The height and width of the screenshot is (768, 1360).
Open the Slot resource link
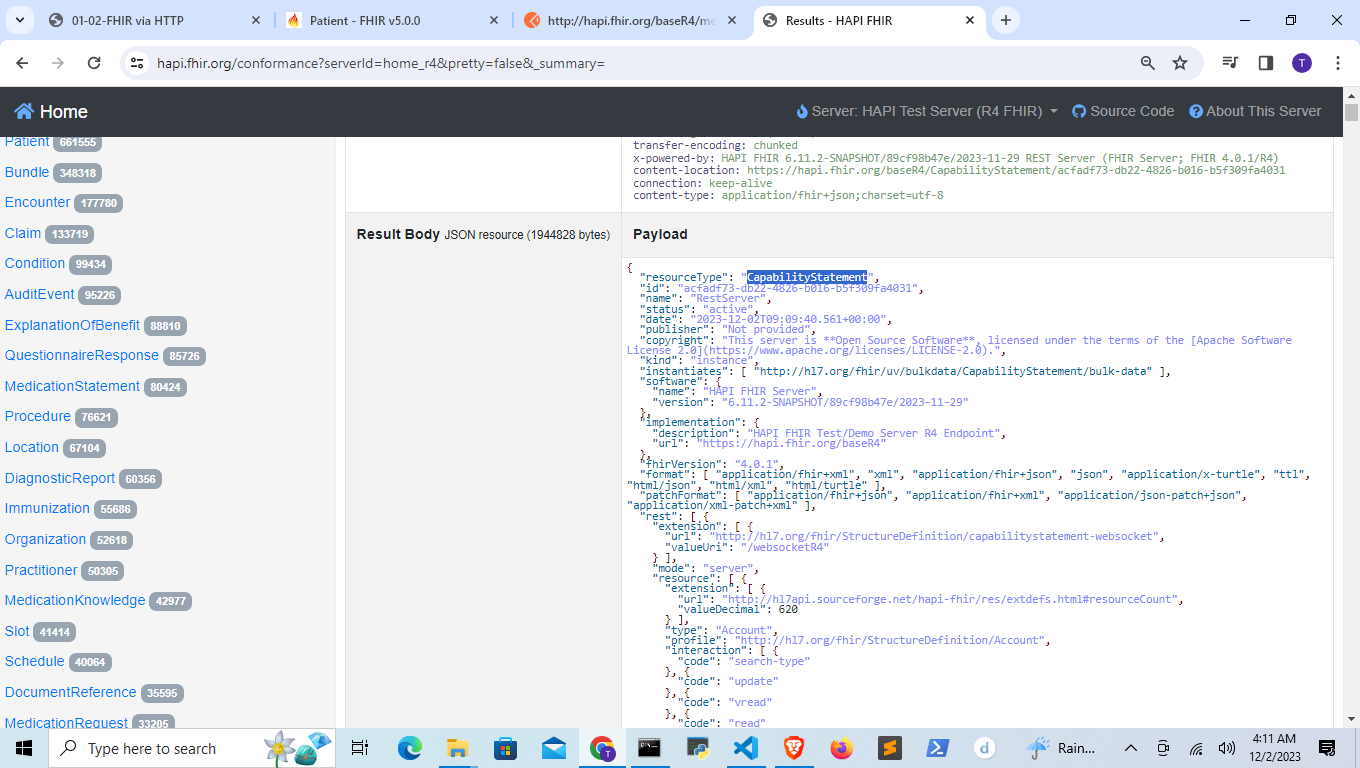point(17,631)
